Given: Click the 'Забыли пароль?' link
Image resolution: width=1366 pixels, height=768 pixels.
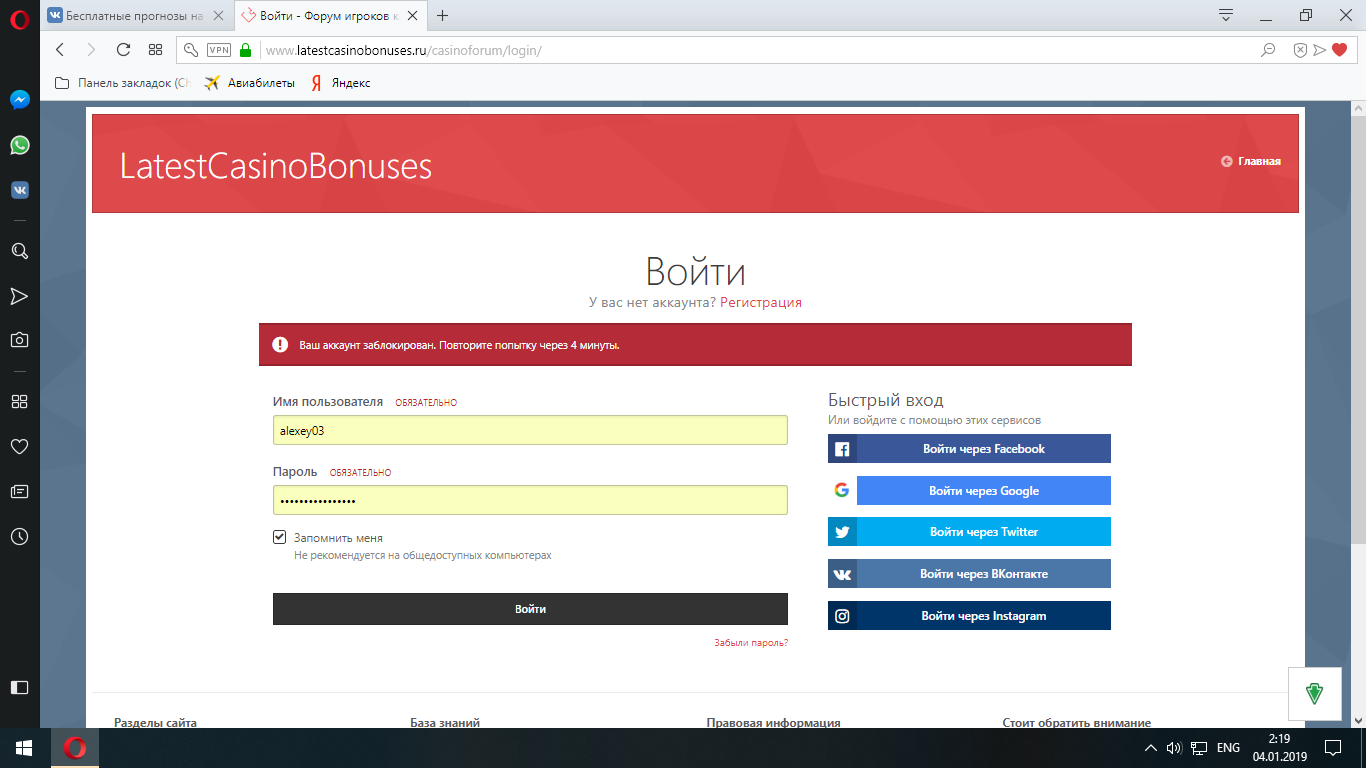Looking at the screenshot, I should (750, 643).
